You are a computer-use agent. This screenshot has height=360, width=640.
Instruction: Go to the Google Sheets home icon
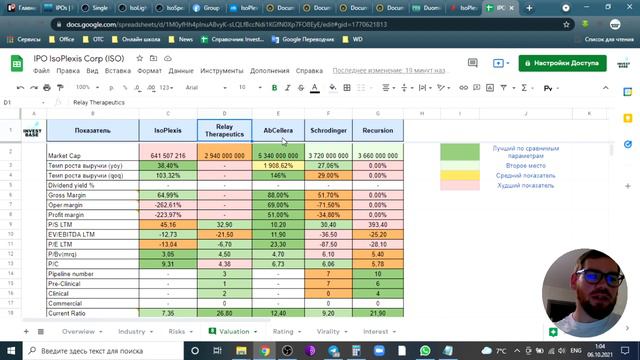17,64
